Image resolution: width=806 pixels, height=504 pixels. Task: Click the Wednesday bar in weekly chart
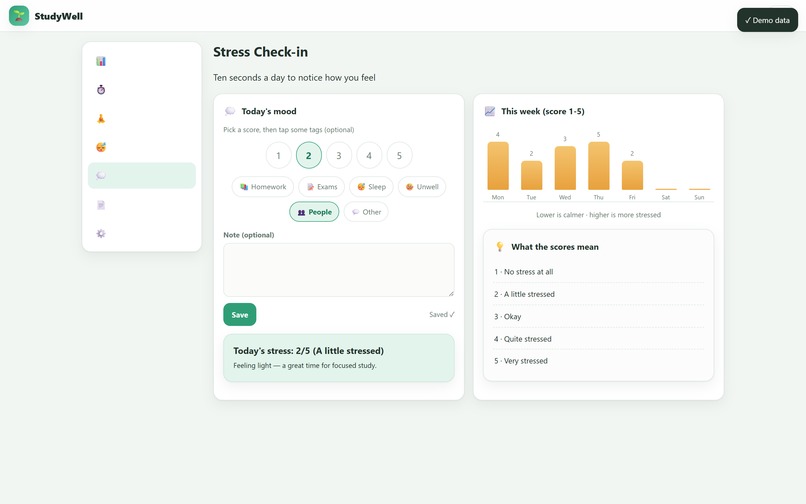(x=565, y=168)
